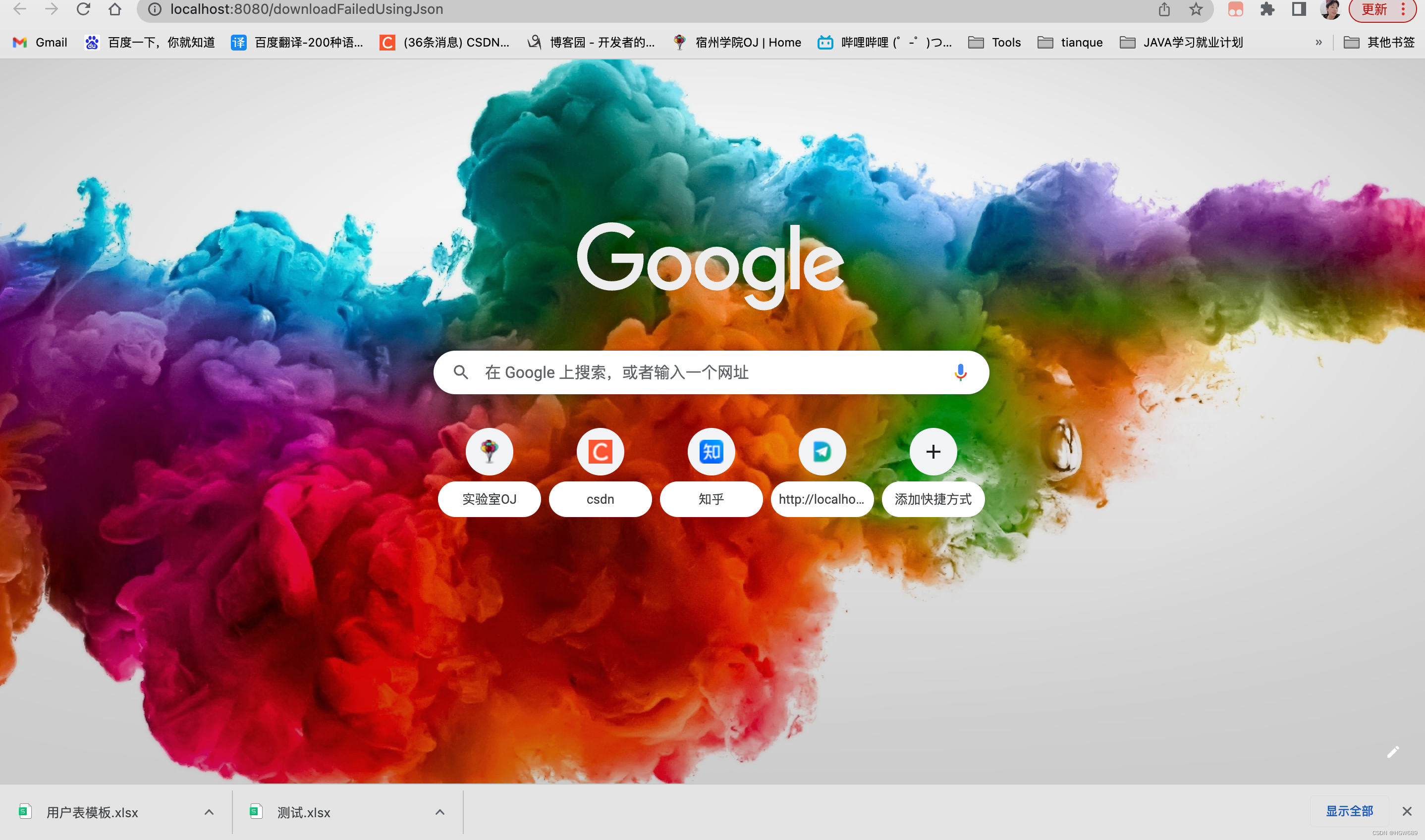Open the user profile avatar
Screen dimensions: 1425x840
pyautogui.click(x=1330, y=9)
